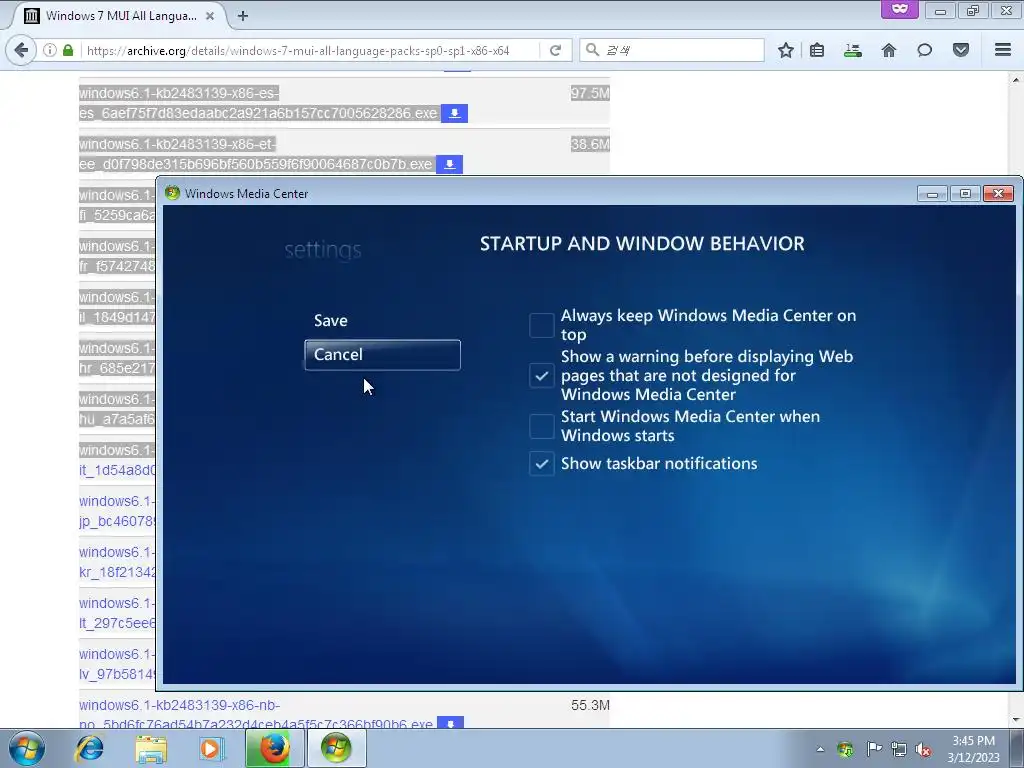Click the Media Center tray icon
Viewport: 1024px width, 768px height.
[x=845, y=749]
